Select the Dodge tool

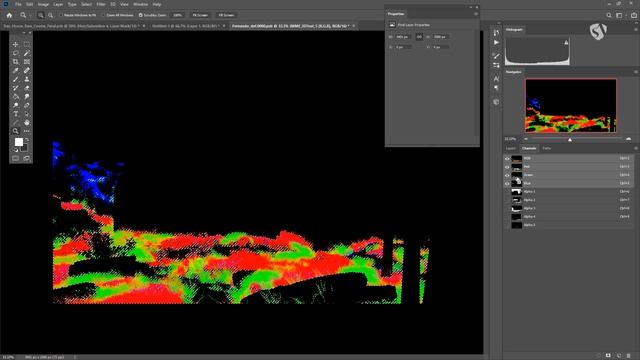tap(16, 105)
